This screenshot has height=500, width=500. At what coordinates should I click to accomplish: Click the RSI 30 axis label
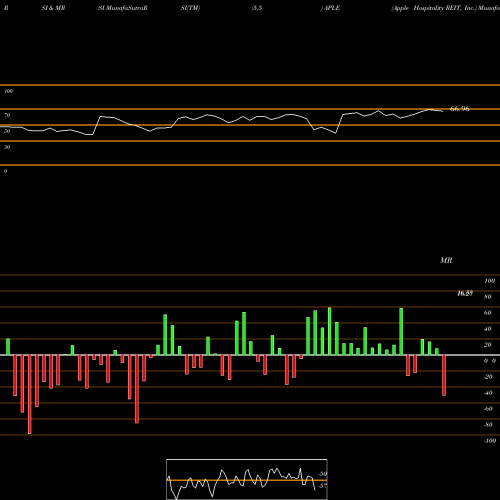(x=7, y=147)
